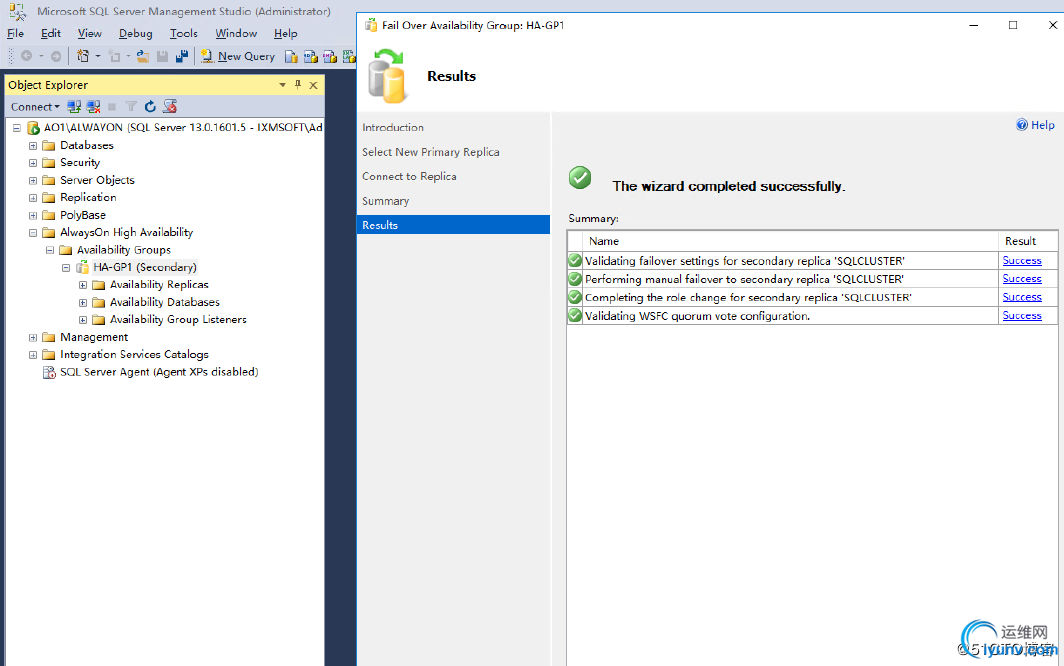Expand the Databases folder
The width and height of the screenshot is (1064, 666).
pos(33,145)
